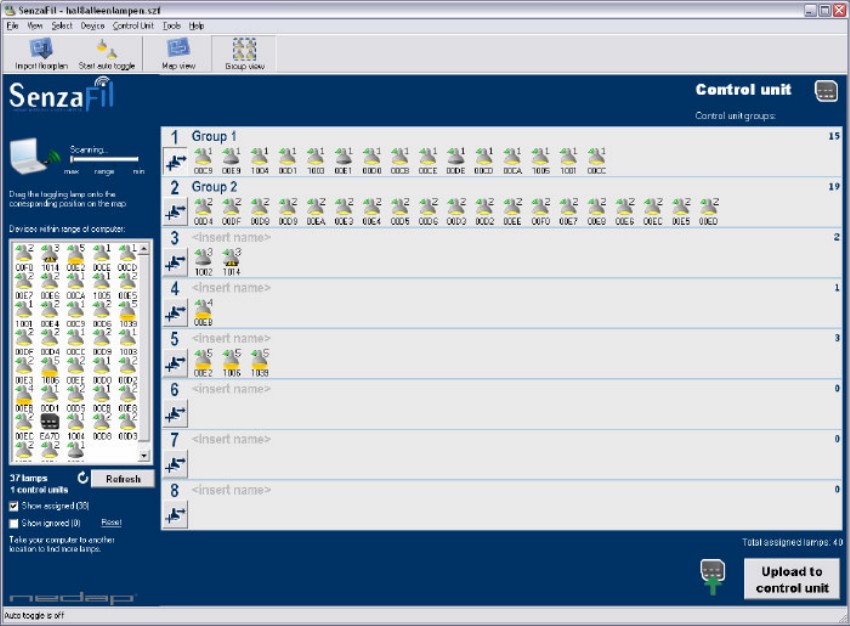Click the scanning range slider
Screen dimensions: 850x626
pyautogui.click(x=104, y=159)
